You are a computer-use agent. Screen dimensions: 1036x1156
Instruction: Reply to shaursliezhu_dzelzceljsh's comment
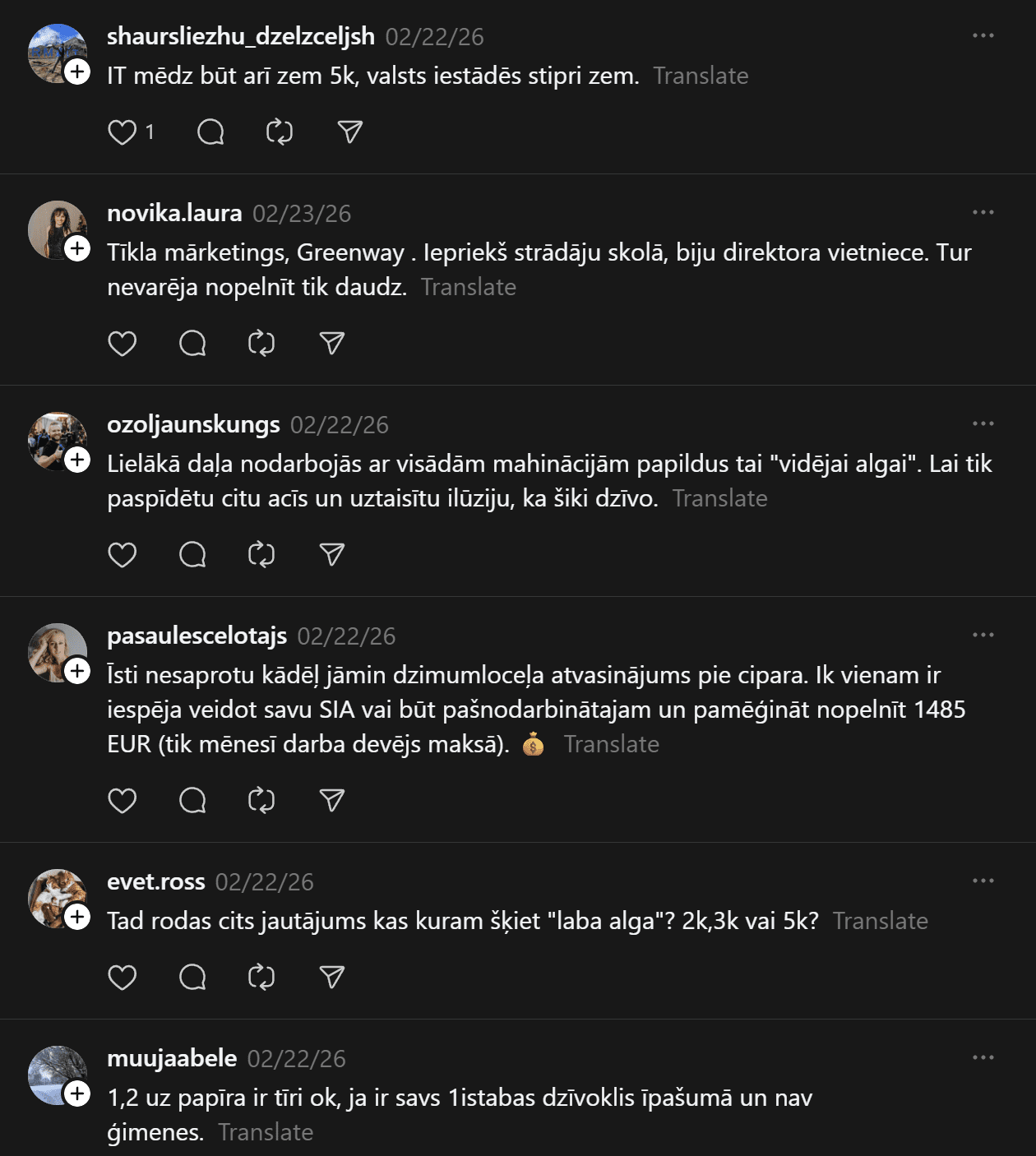210,132
